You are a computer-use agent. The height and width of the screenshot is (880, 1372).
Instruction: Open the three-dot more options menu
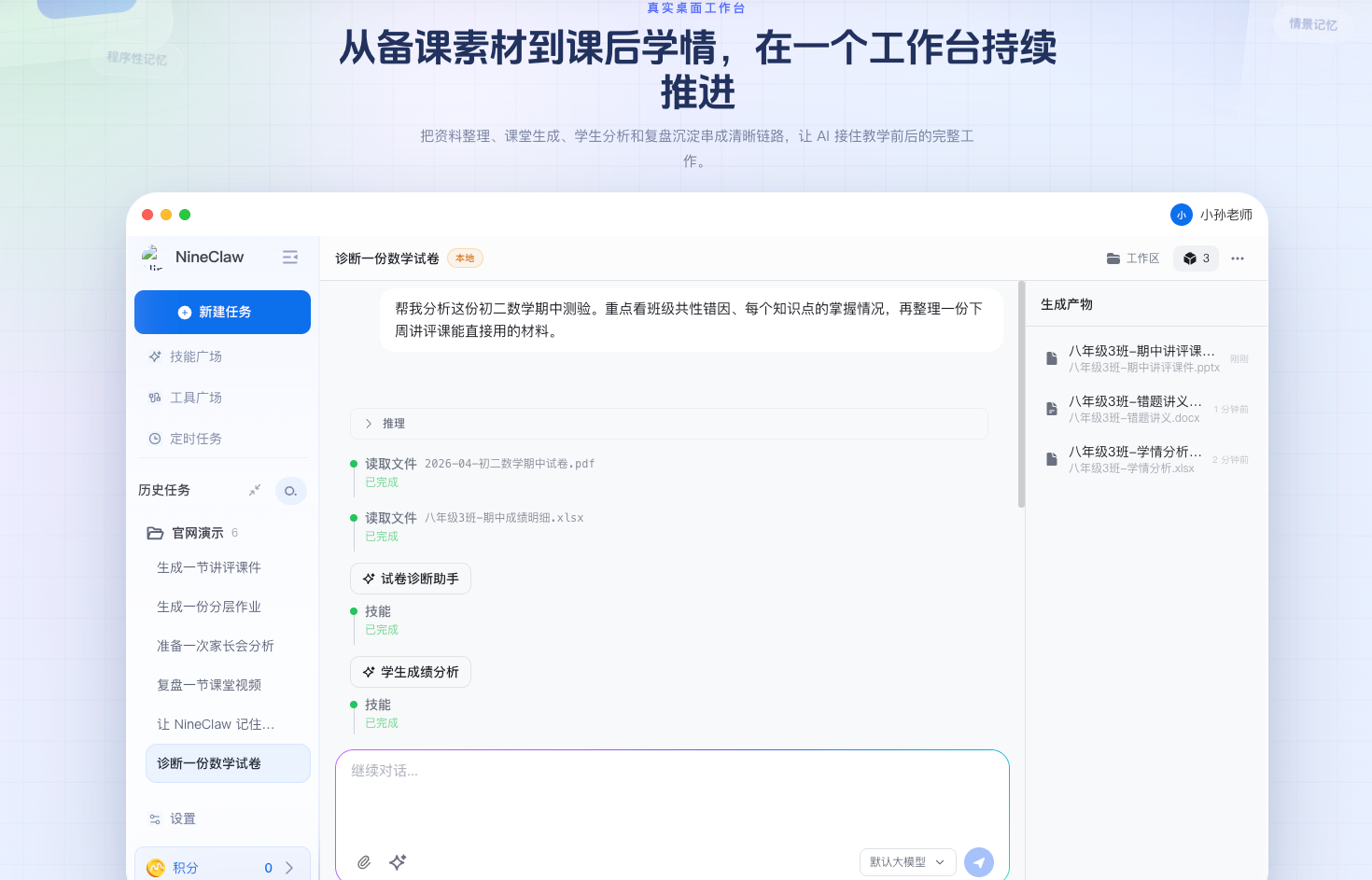(x=1238, y=258)
